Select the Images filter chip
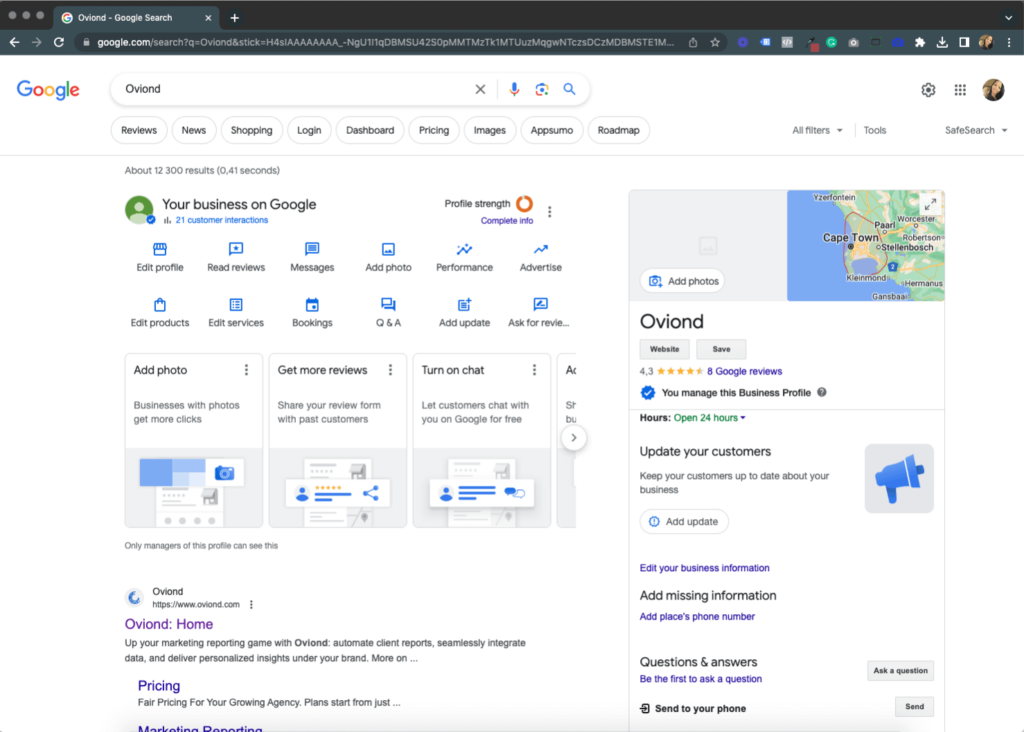Image resolution: width=1024 pixels, height=732 pixels. [x=490, y=131]
